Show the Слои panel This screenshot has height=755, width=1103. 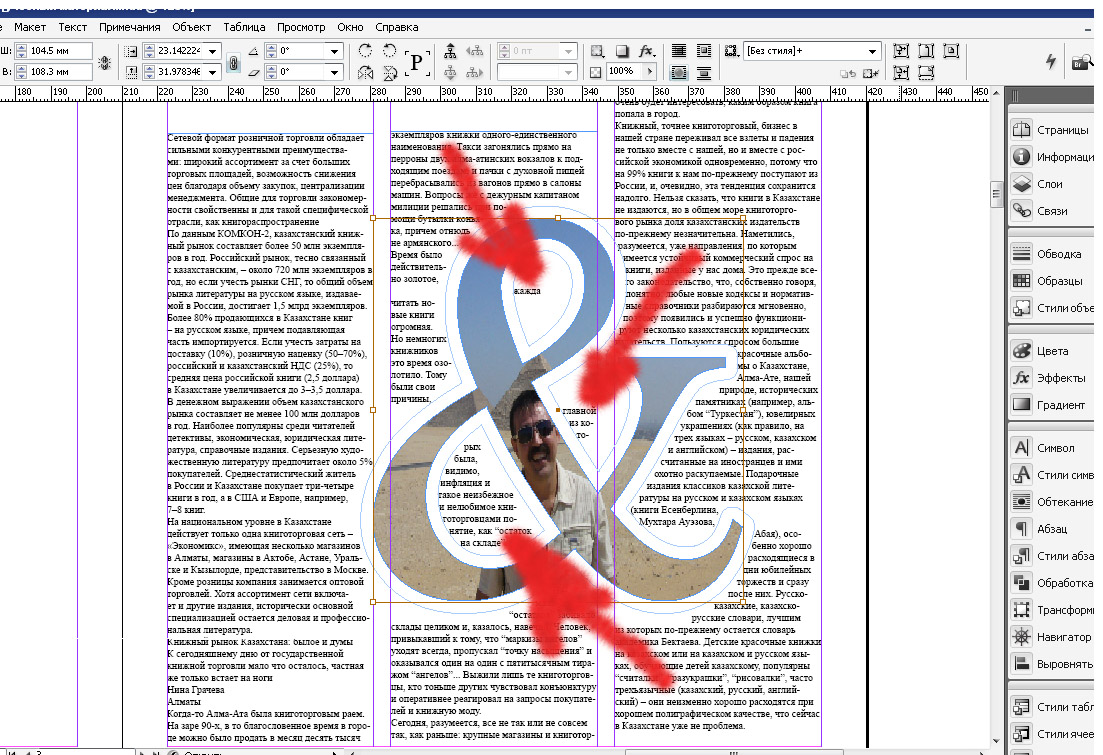click(x=1052, y=184)
